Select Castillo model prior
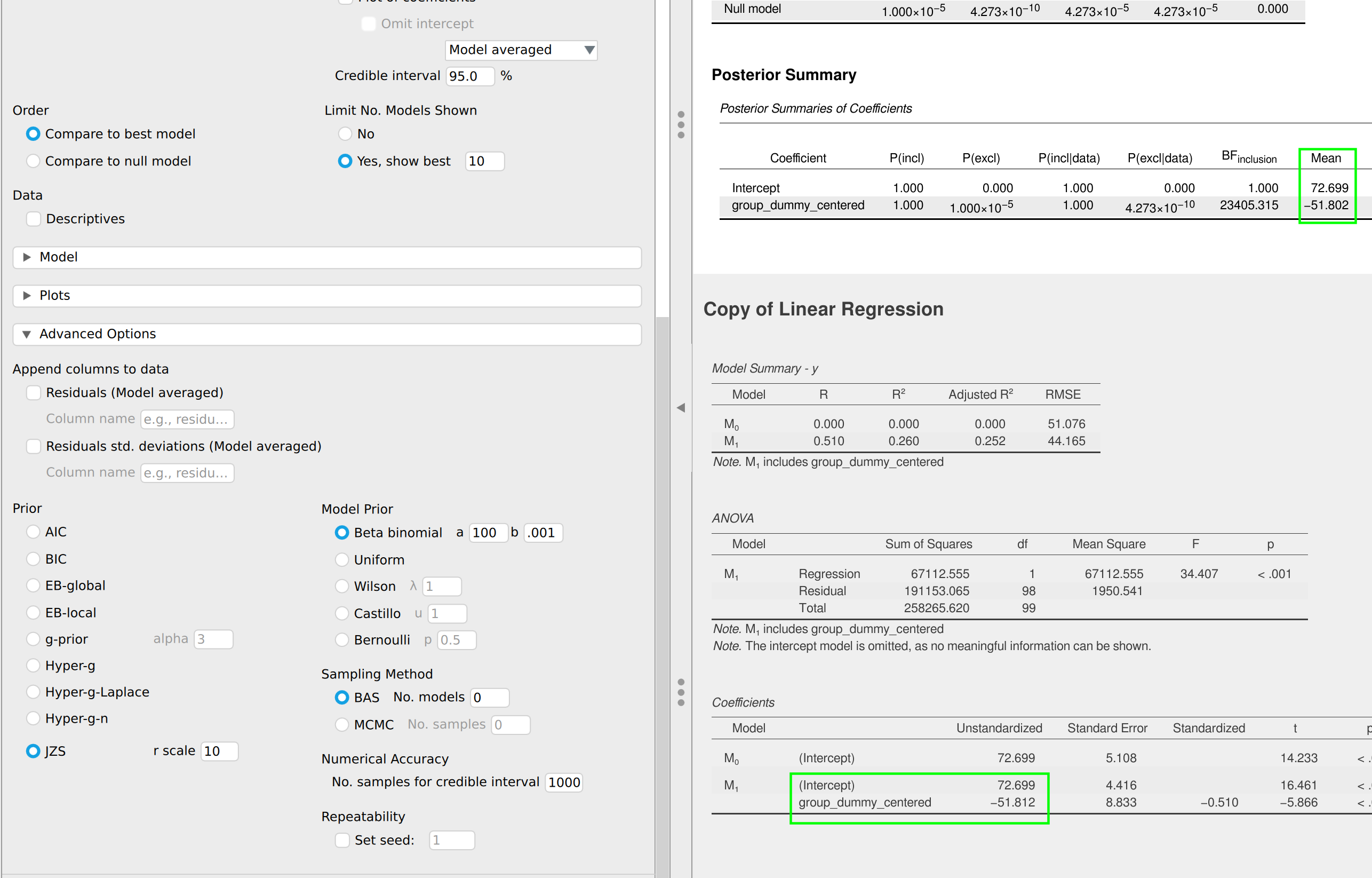The width and height of the screenshot is (1372, 878). point(342,613)
